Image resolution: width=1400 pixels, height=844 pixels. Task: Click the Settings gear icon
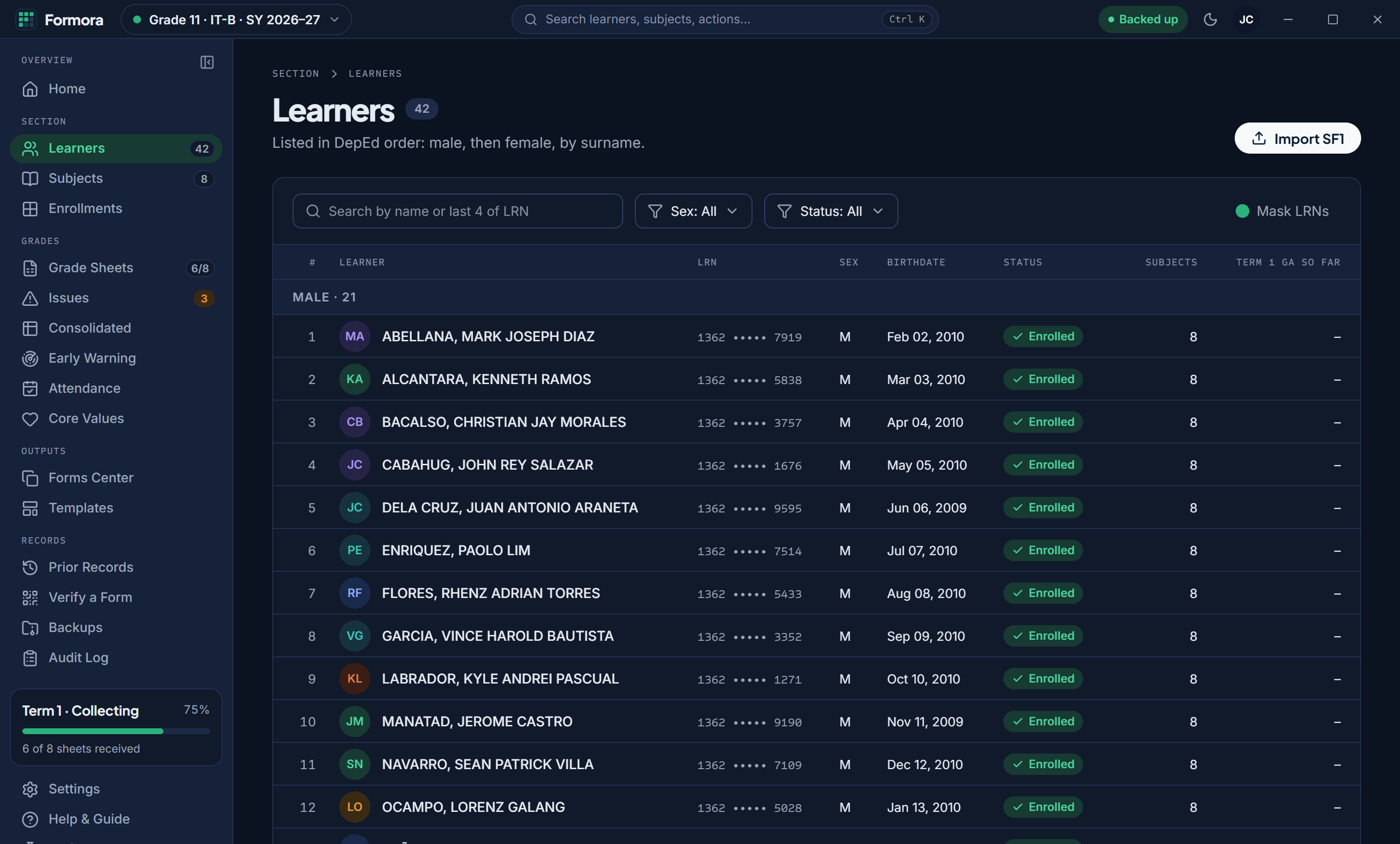coord(30,789)
